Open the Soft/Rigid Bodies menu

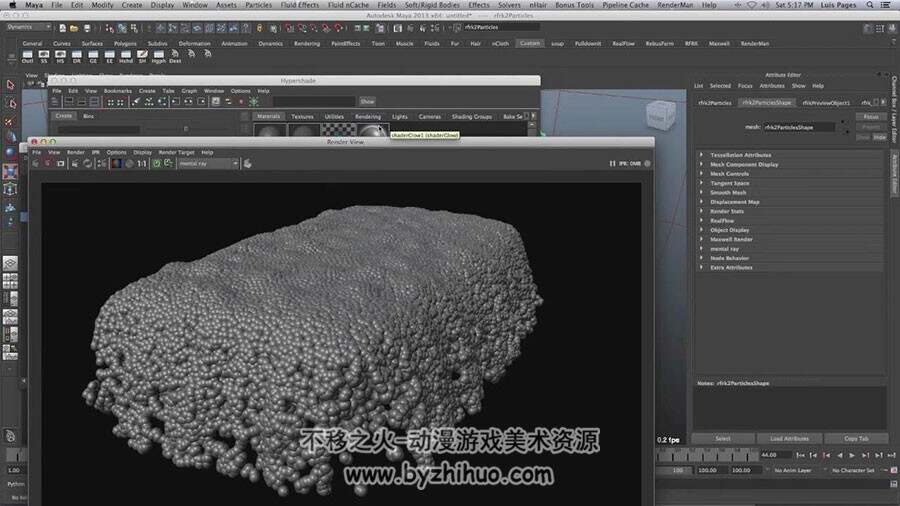(x=432, y=5)
